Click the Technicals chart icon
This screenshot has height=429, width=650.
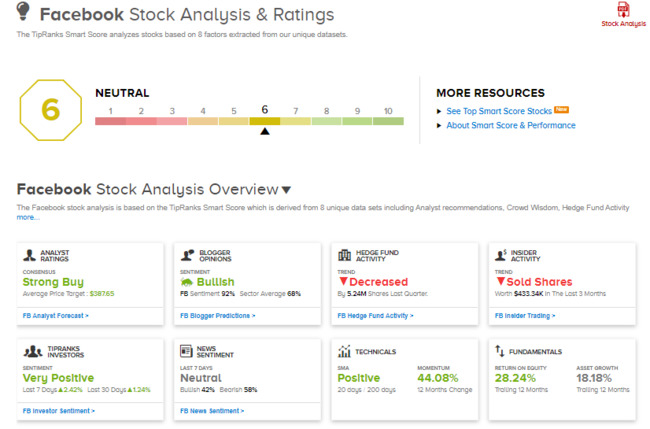click(x=345, y=351)
